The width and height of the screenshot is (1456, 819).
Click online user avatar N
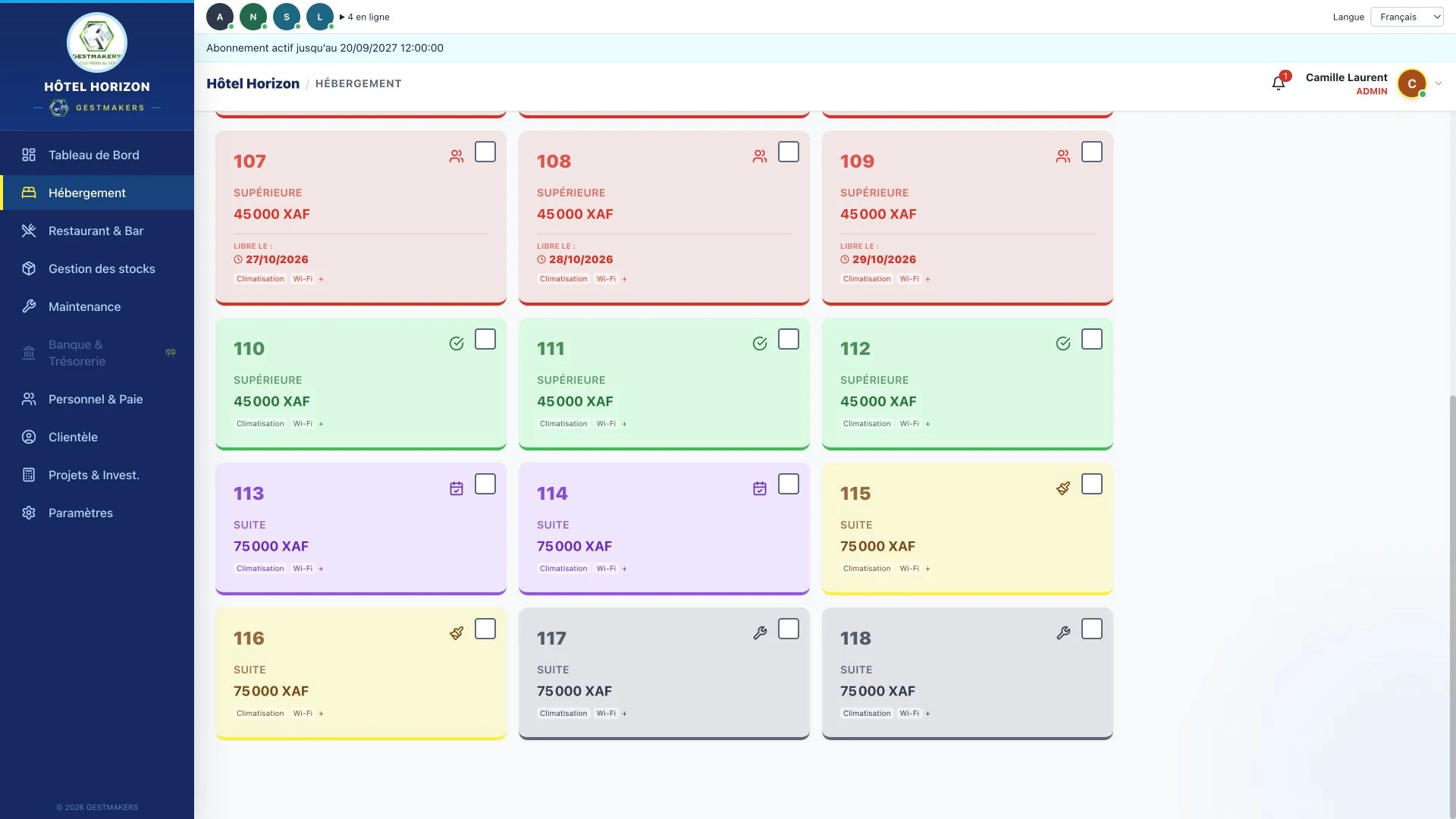(x=253, y=17)
